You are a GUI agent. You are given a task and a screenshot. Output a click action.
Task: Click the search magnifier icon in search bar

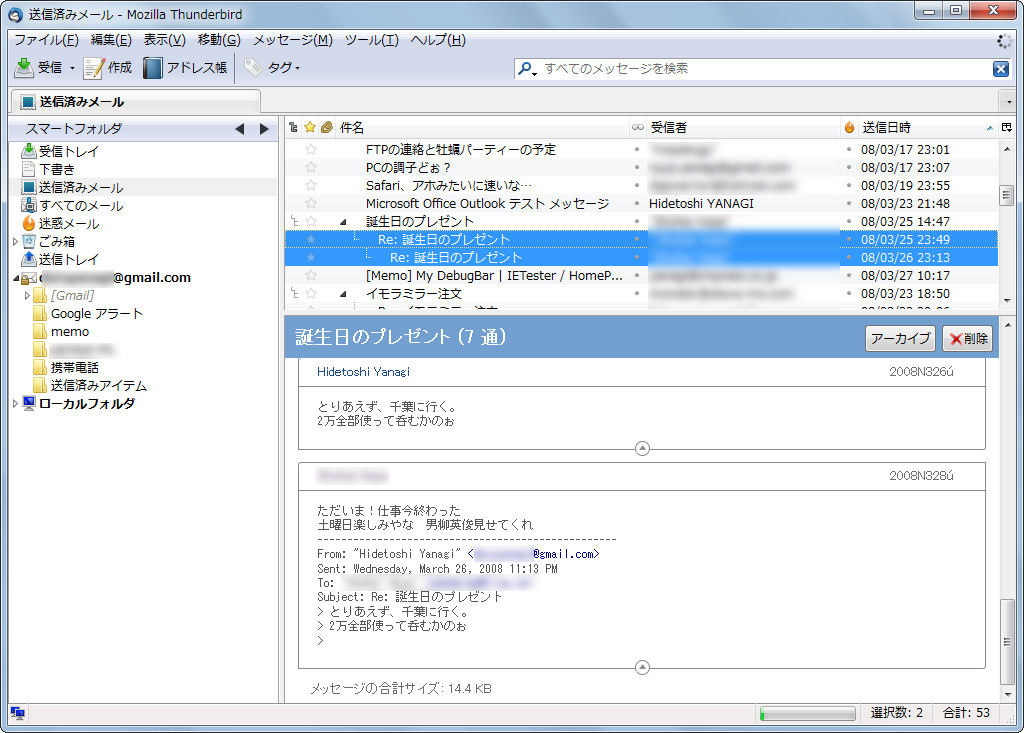coord(527,69)
